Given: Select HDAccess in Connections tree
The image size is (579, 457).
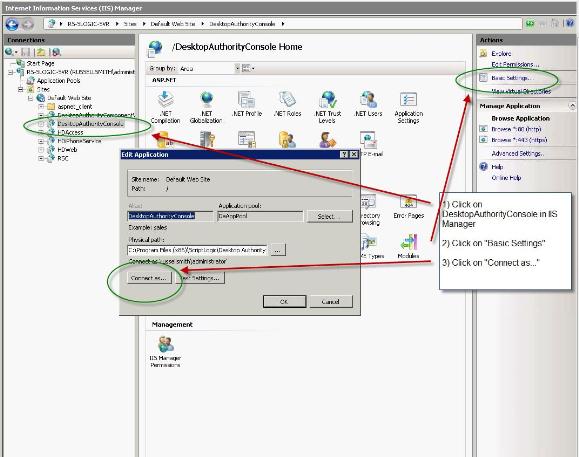Looking at the screenshot, I should click(x=70, y=132).
